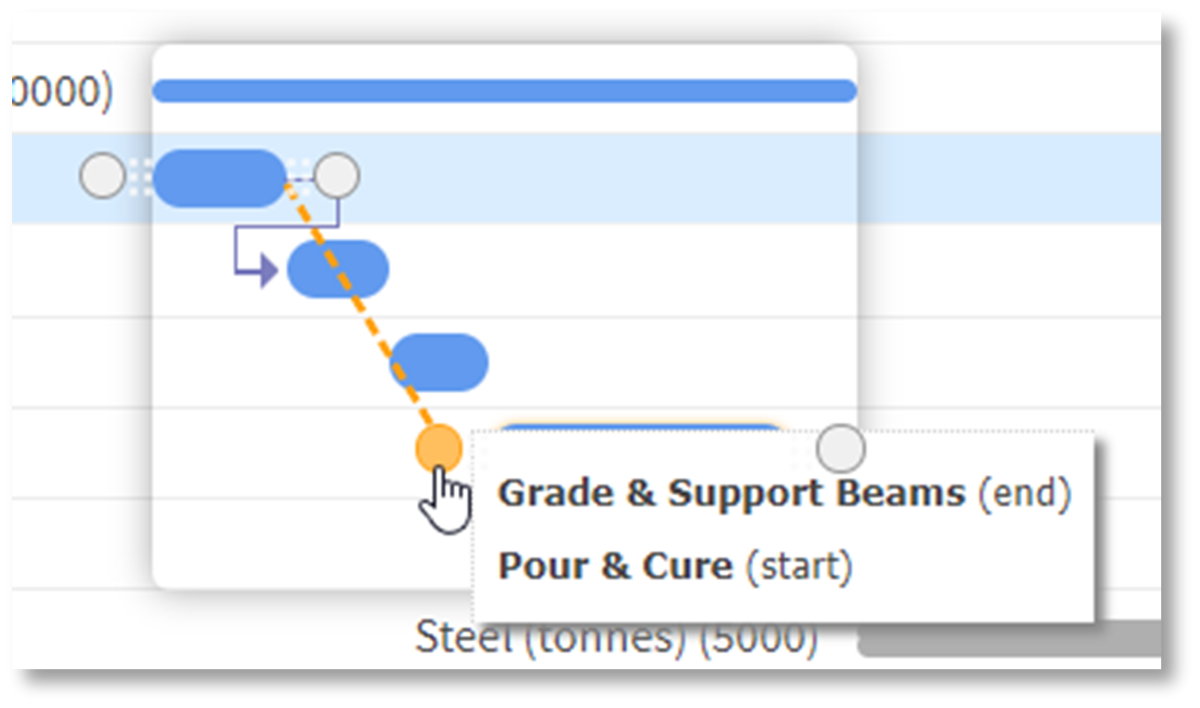Viewport: 1200px width, 708px height.
Task: Click the gray end connector circle in highlighted row
Action: coord(337,176)
